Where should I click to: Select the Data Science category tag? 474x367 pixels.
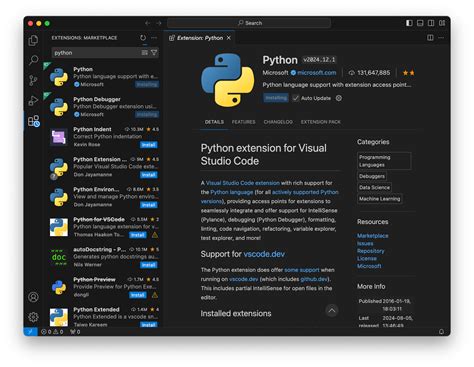point(374,187)
